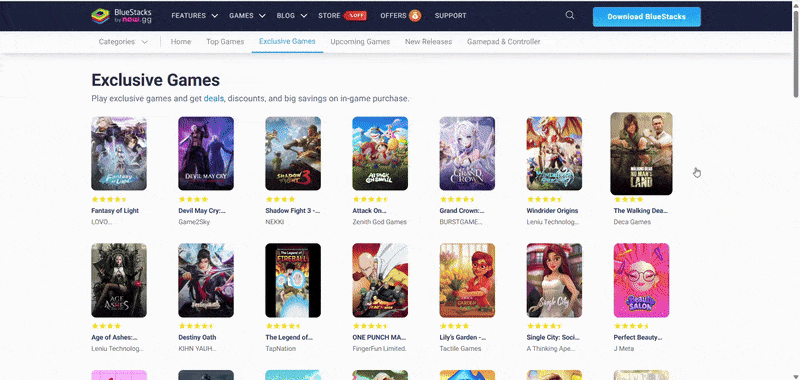This screenshot has width=800, height=380.
Task: Expand the Games dropdown menu
Action: tap(247, 16)
